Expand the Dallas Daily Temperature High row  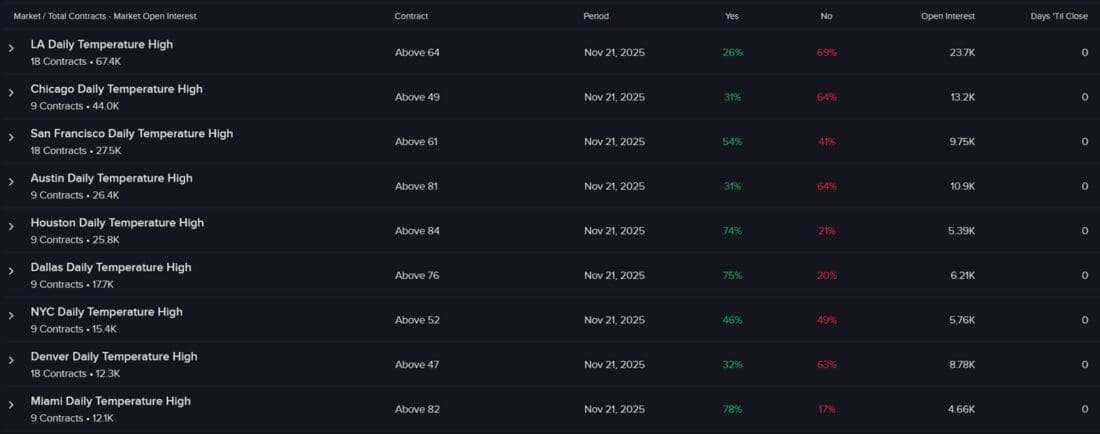coord(11,270)
